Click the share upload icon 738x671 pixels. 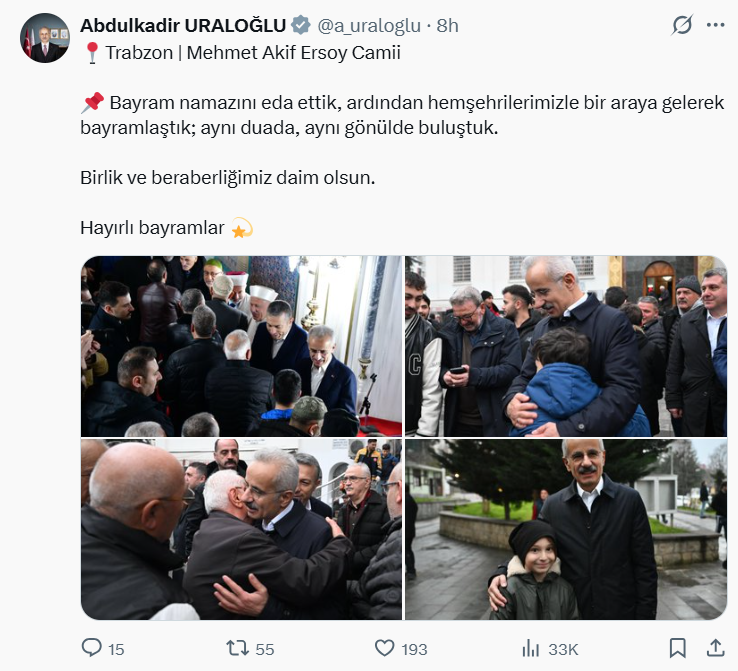715,648
